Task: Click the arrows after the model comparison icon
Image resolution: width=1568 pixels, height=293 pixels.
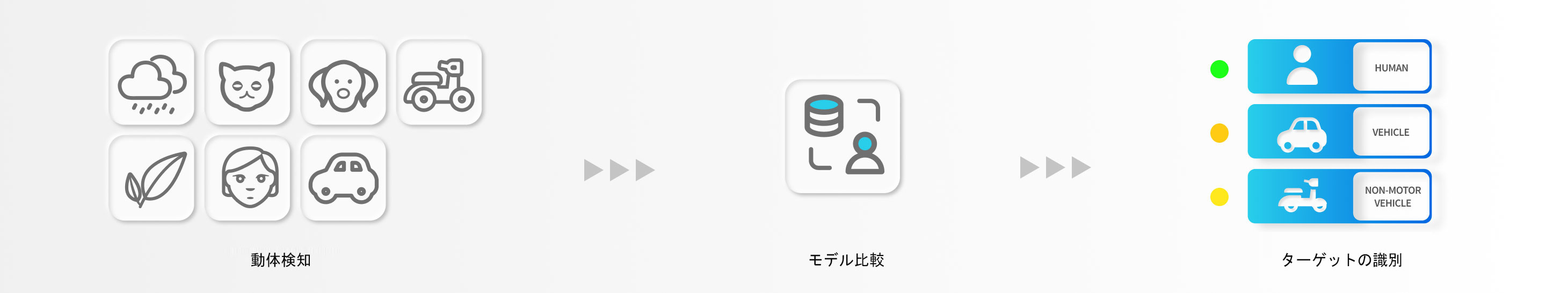Action: click(1055, 167)
